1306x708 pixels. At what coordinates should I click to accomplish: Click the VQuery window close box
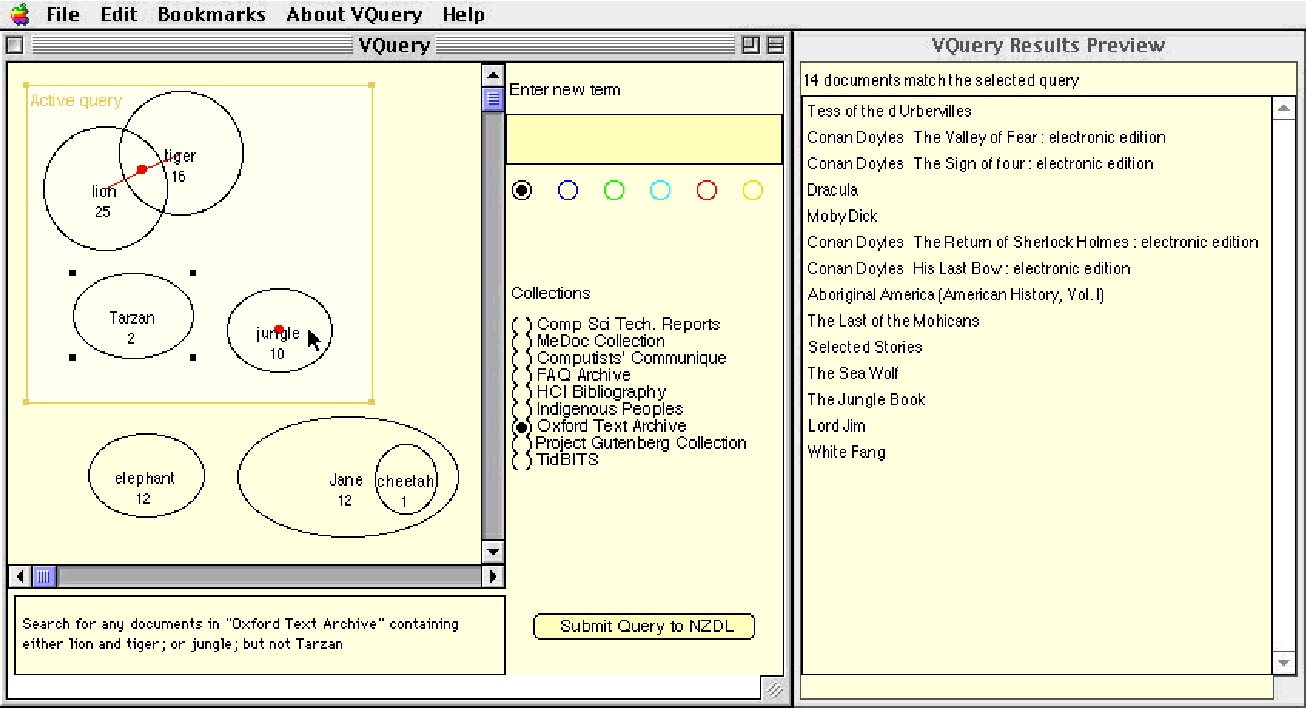point(14,45)
